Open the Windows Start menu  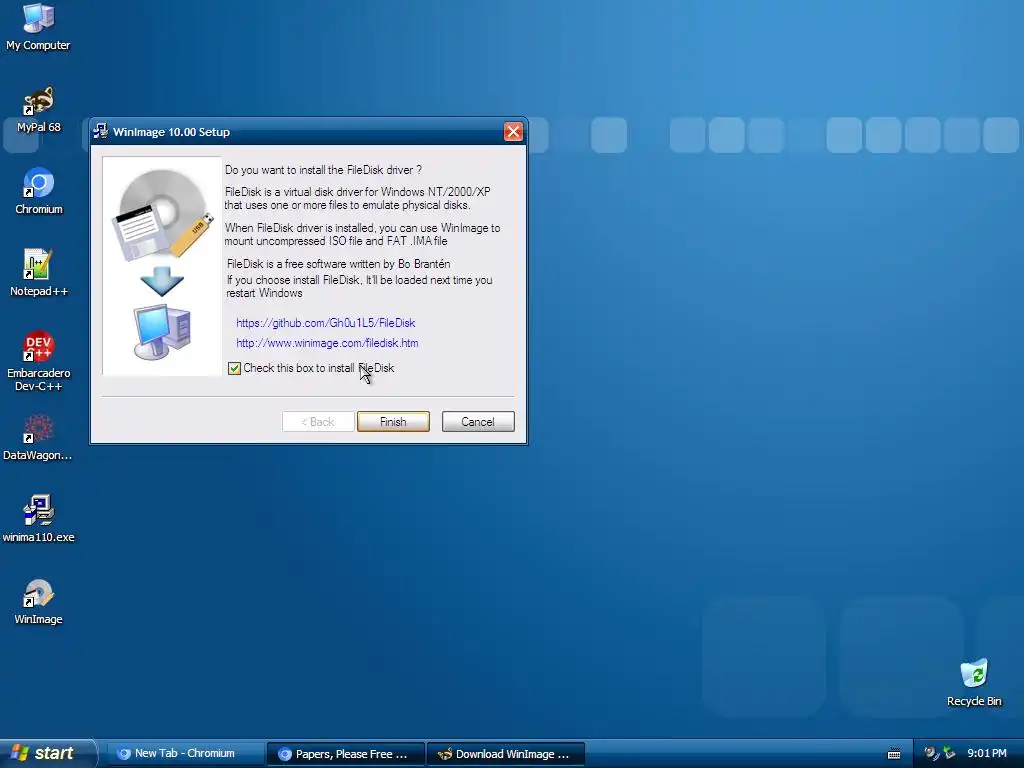click(47, 753)
